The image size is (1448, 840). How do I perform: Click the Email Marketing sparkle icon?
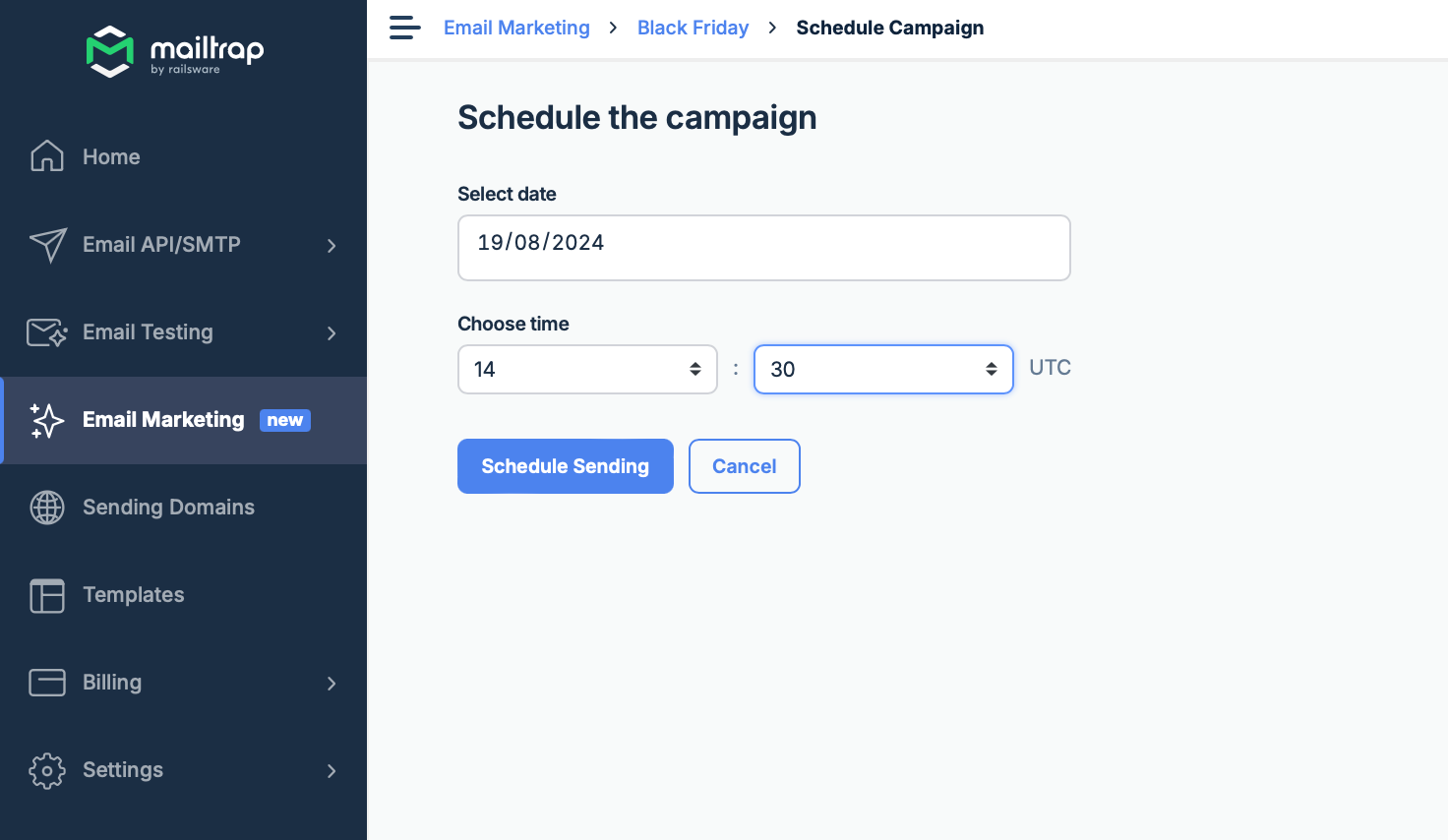pos(47,420)
